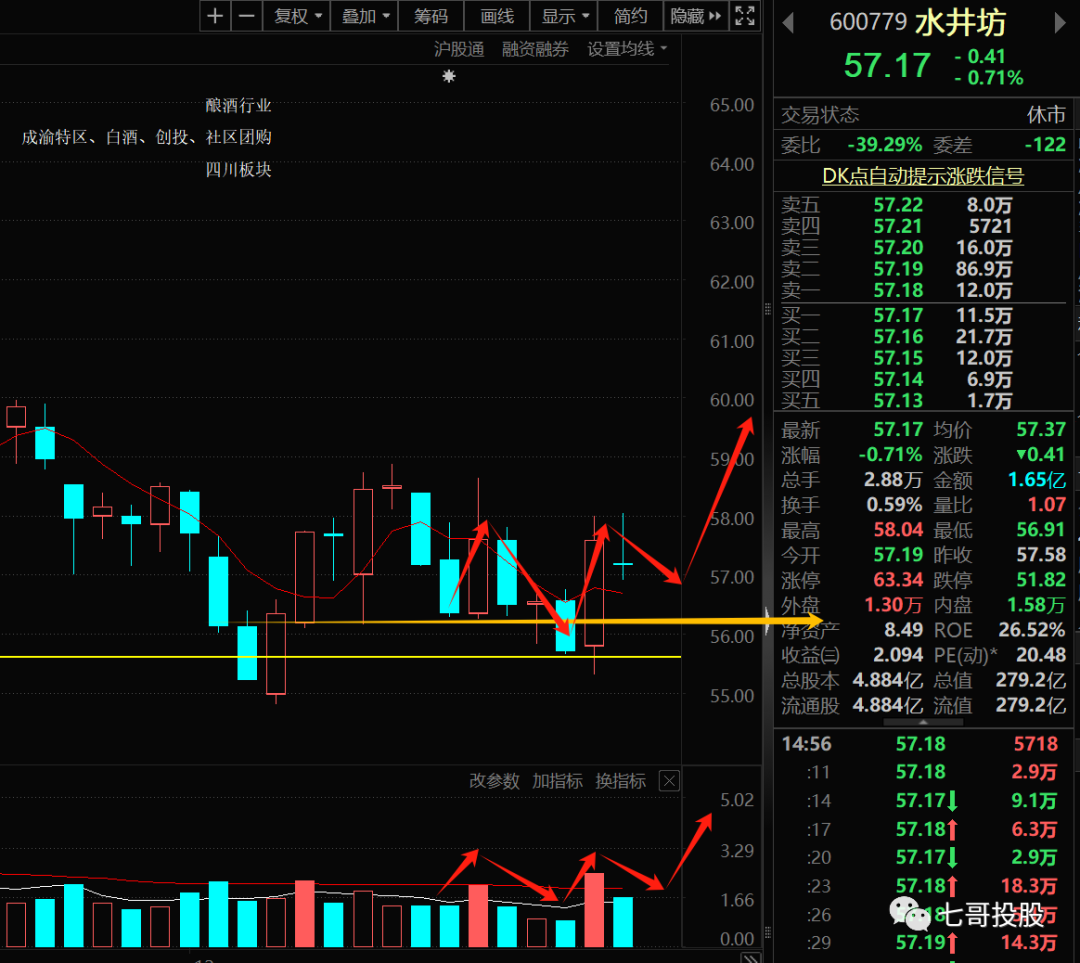Open the 显示 dropdown
Viewport: 1080px width, 963px height.
tap(564, 15)
